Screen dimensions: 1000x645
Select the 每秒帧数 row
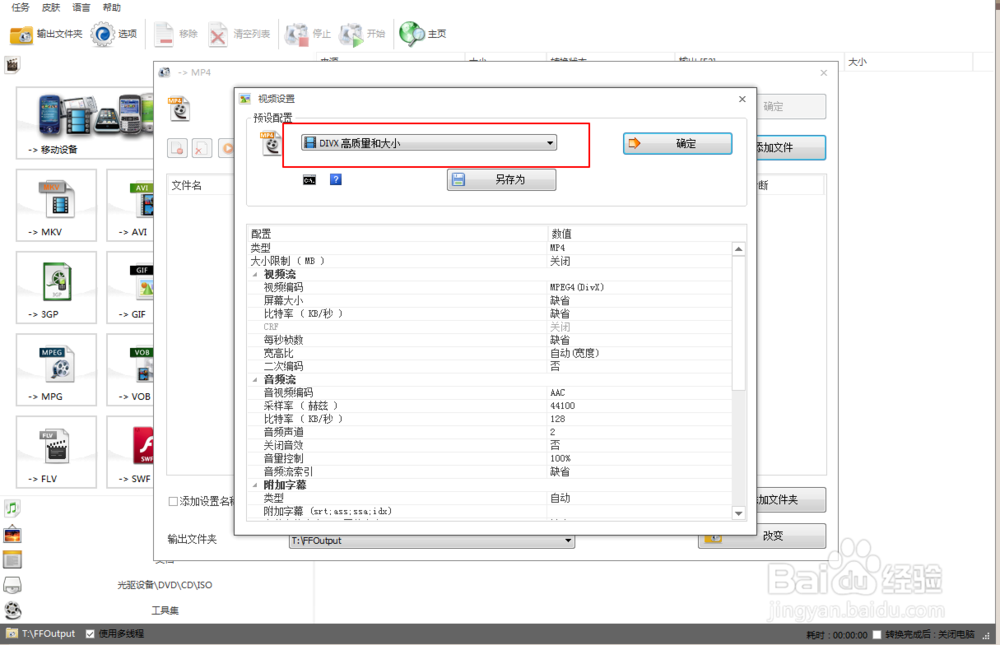click(x=489, y=340)
